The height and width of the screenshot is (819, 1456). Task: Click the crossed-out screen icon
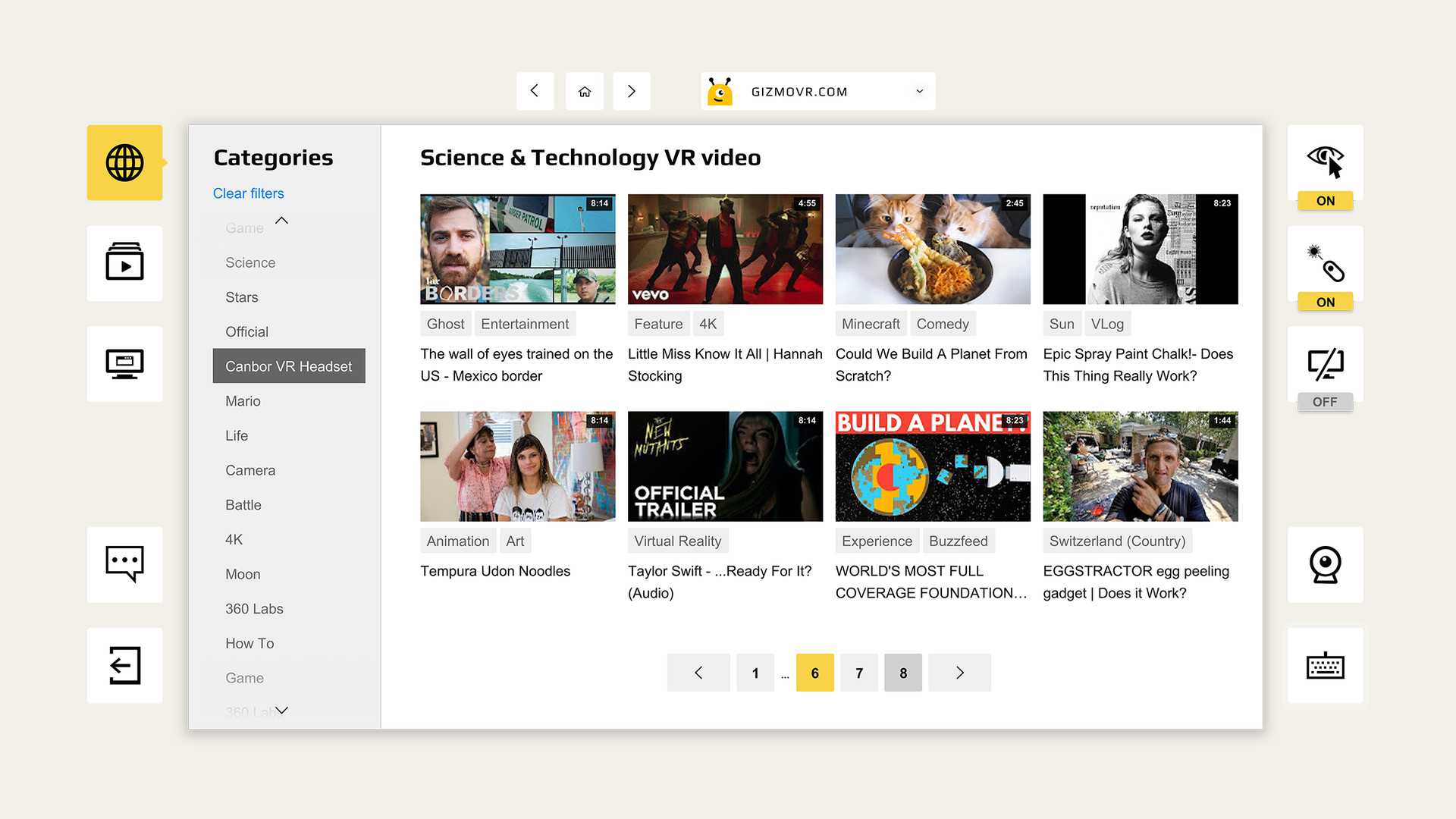coord(1325,362)
